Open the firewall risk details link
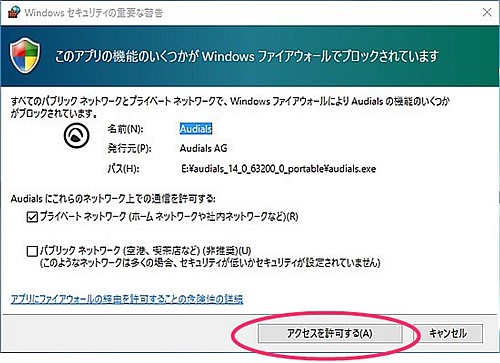This screenshot has width=500, height=363. coord(127,299)
